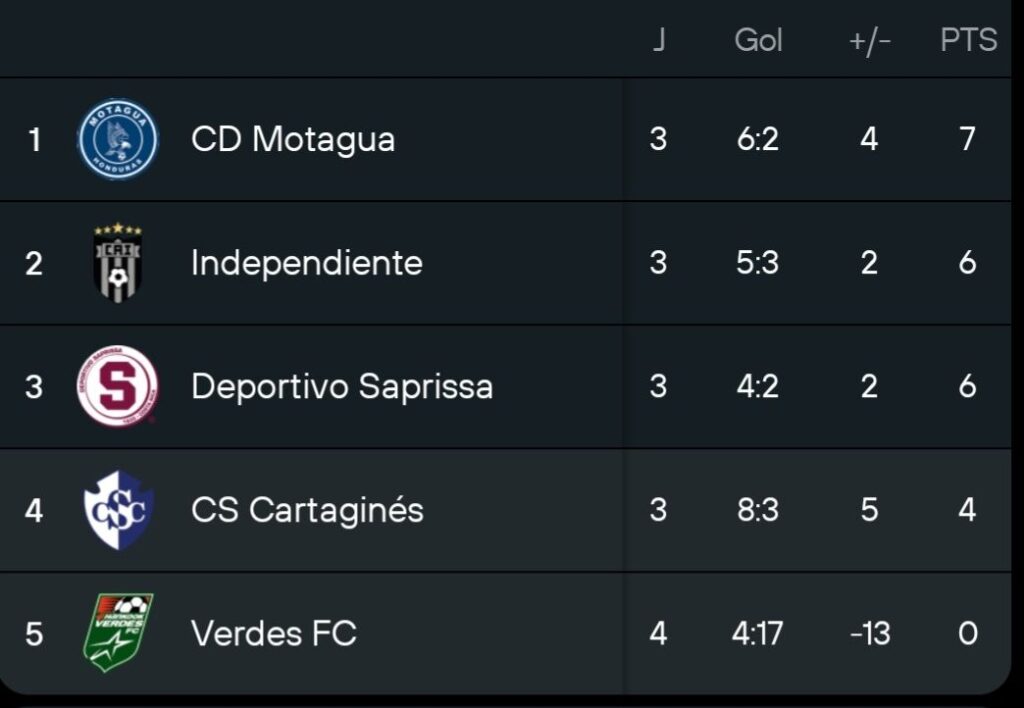Open the CD Motagua team page
Viewport: 1024px width, 708px height.
click(293, 139)
